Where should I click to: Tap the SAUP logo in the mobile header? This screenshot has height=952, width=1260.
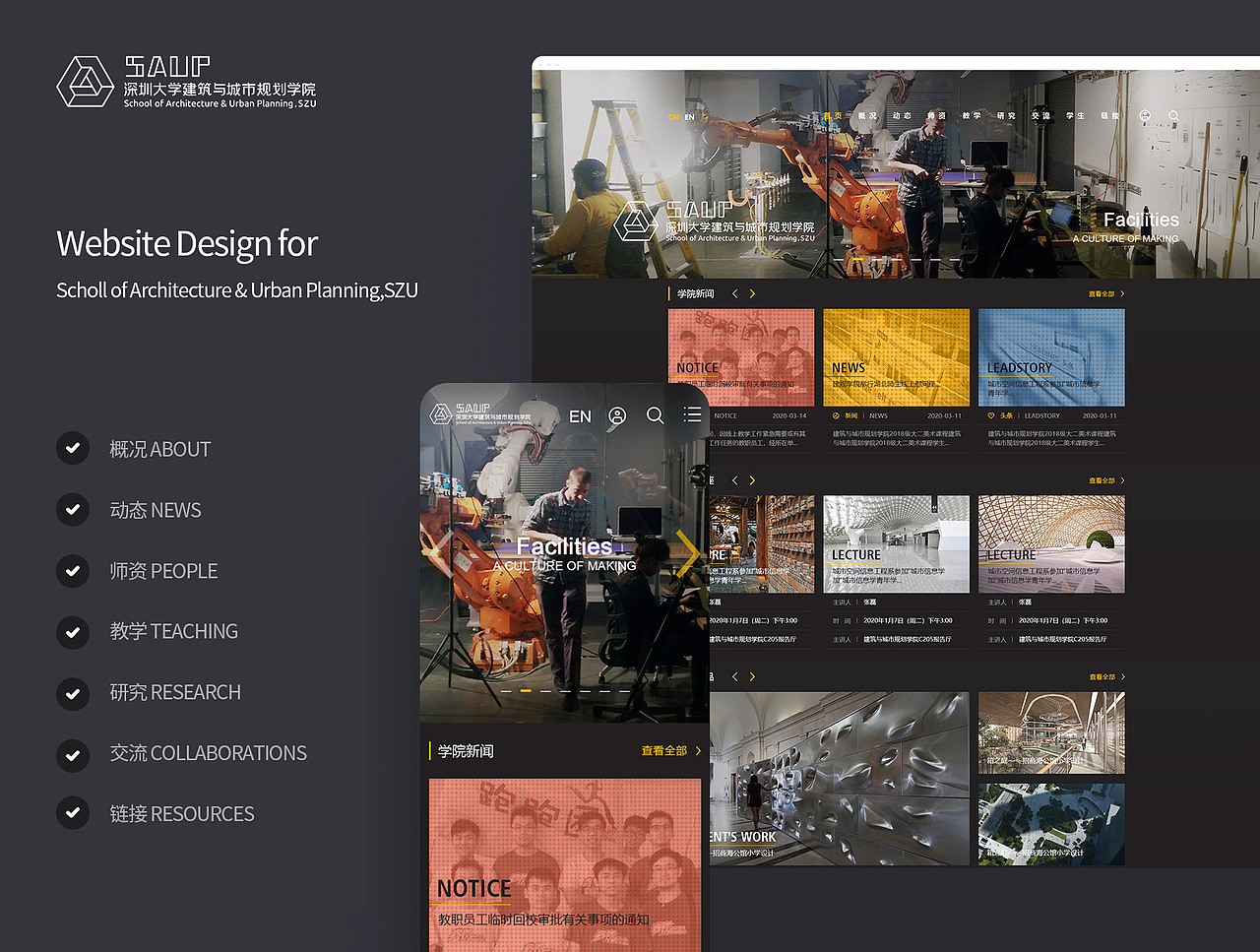coord(480,413)
